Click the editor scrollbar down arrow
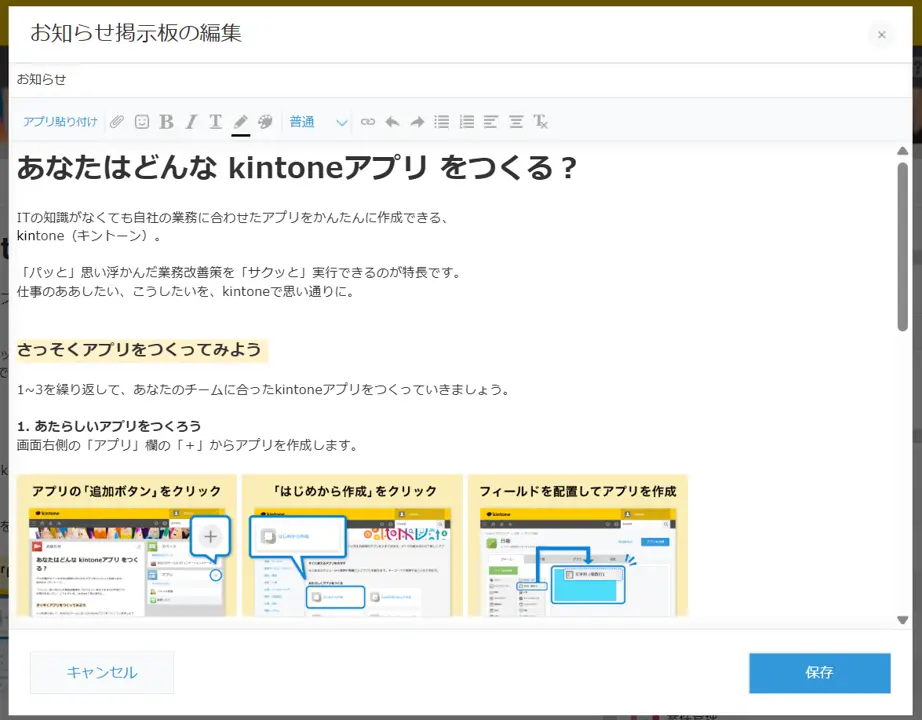The image size is (922, 720). click(902, 620)
